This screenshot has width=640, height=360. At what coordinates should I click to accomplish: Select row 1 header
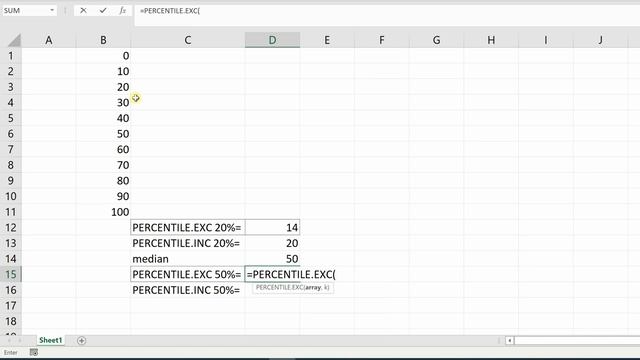point(11,56)
